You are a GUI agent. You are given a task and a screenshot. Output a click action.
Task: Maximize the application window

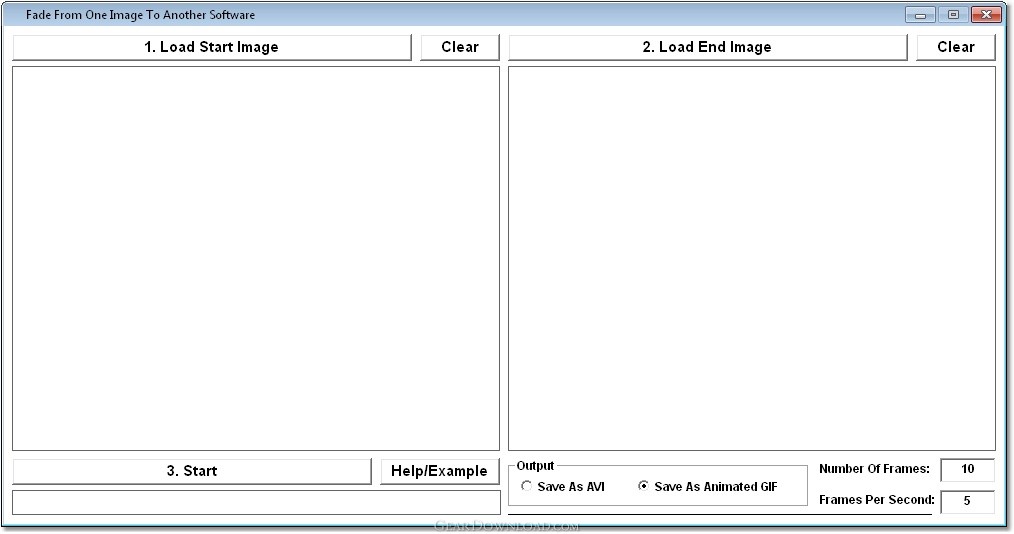952,15
